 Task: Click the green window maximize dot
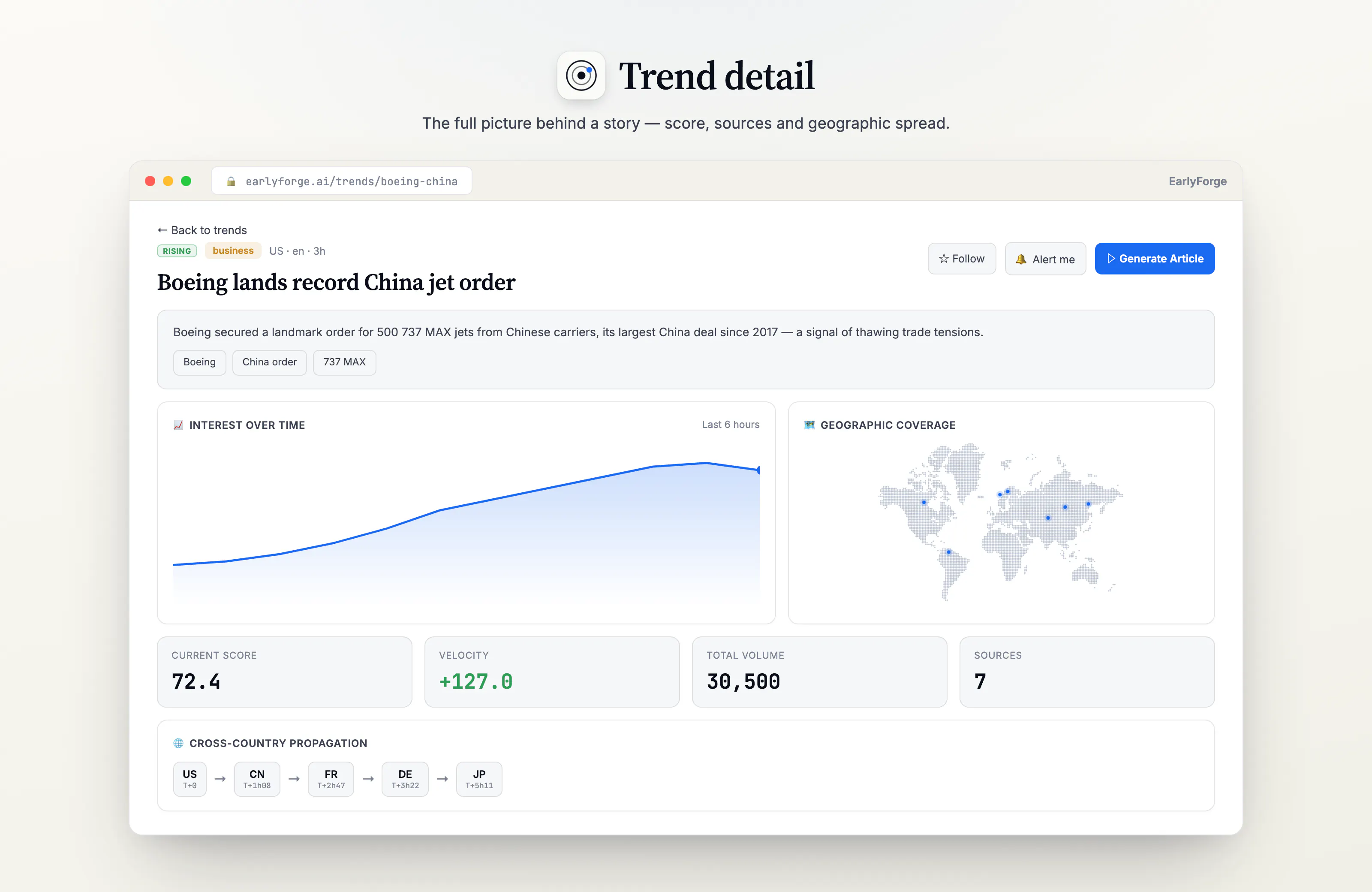coord(186,181)
